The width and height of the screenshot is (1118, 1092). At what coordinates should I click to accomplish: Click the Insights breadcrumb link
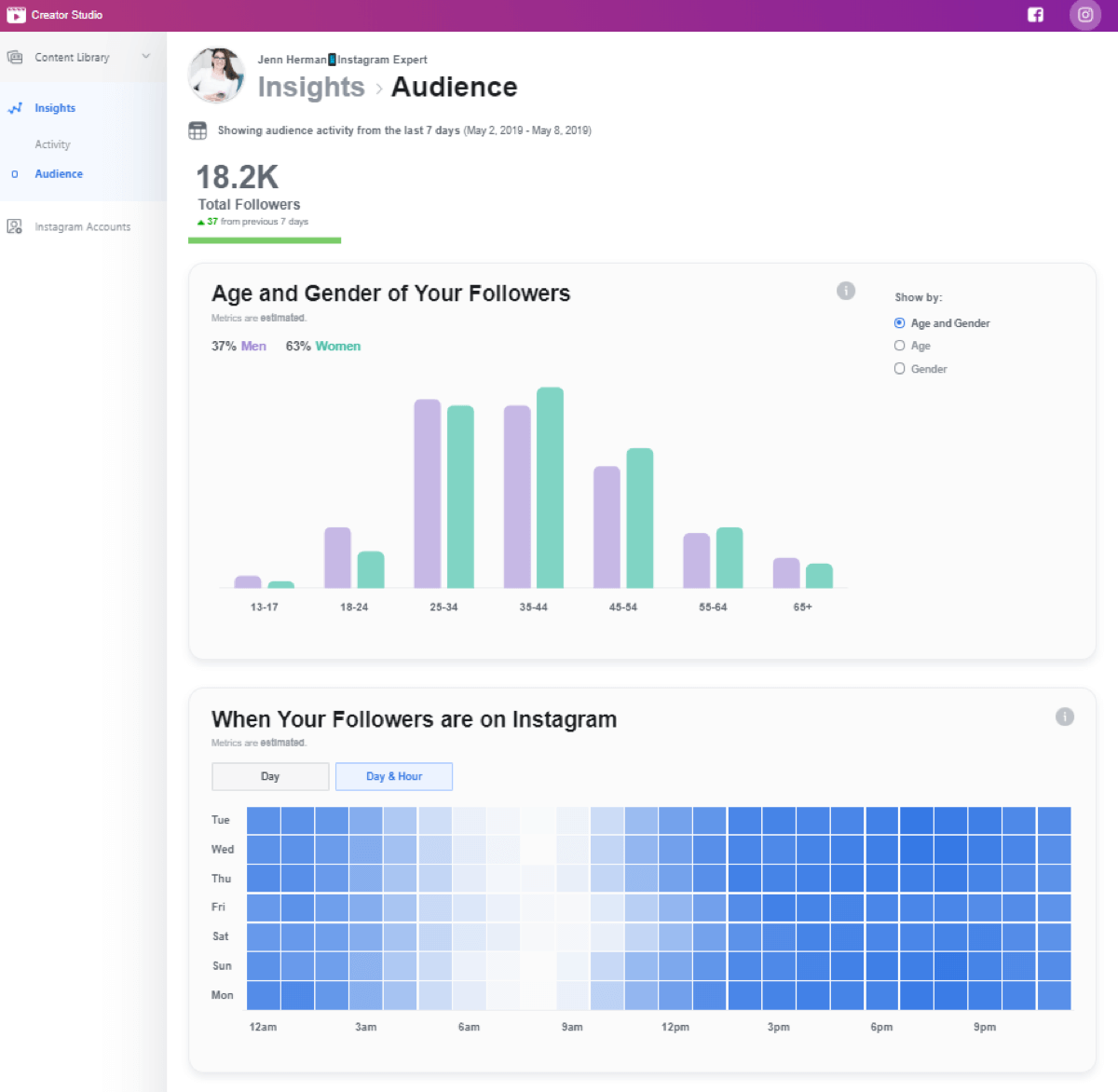tap(311, 87)
